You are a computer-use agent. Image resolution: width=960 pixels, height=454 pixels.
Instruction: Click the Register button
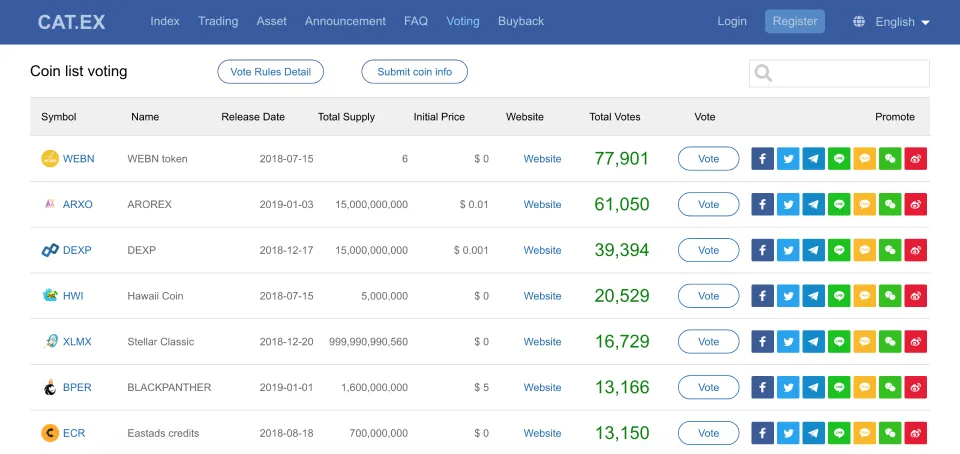tap(795, 21)
